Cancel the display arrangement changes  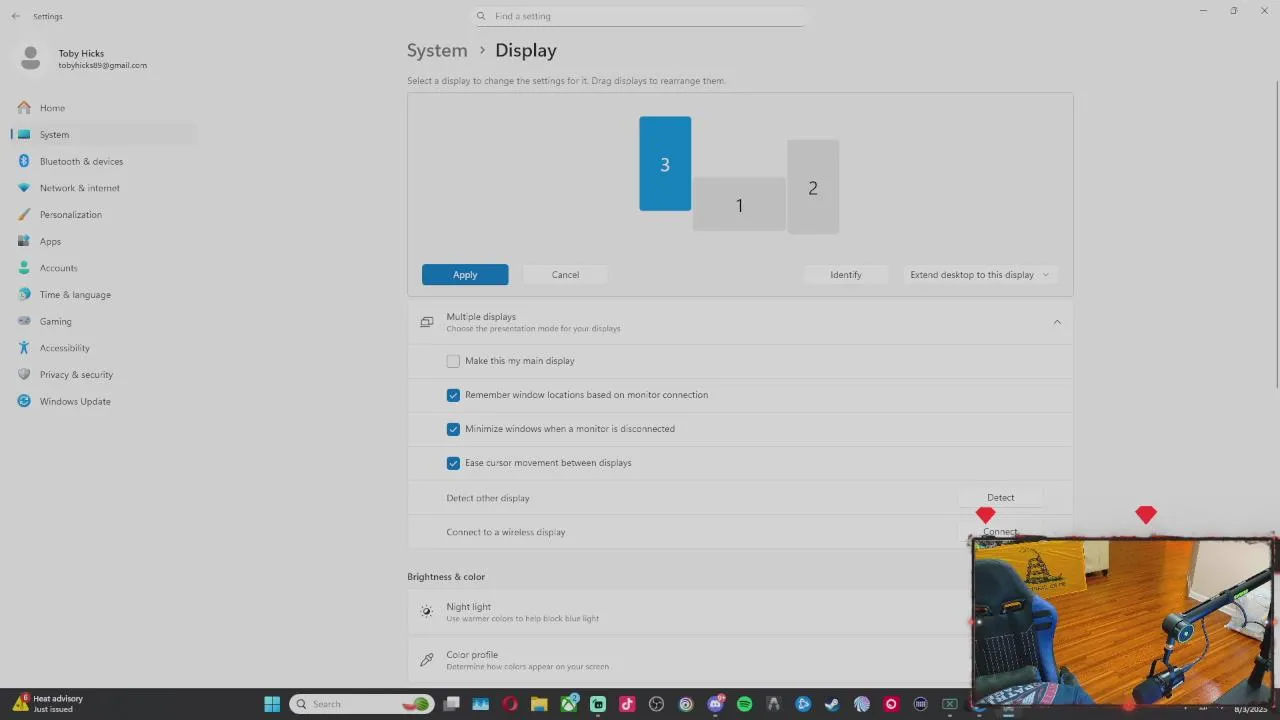565,274
